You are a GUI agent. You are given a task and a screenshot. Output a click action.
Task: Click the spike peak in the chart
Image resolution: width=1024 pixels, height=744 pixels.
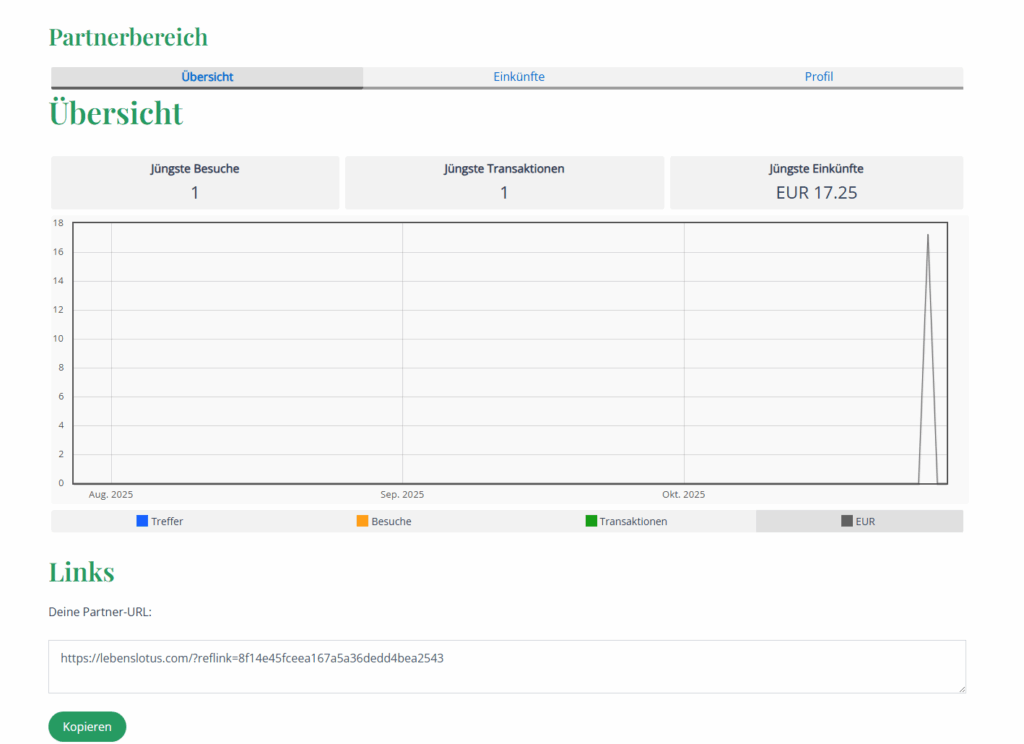click(x=928, y=235)
